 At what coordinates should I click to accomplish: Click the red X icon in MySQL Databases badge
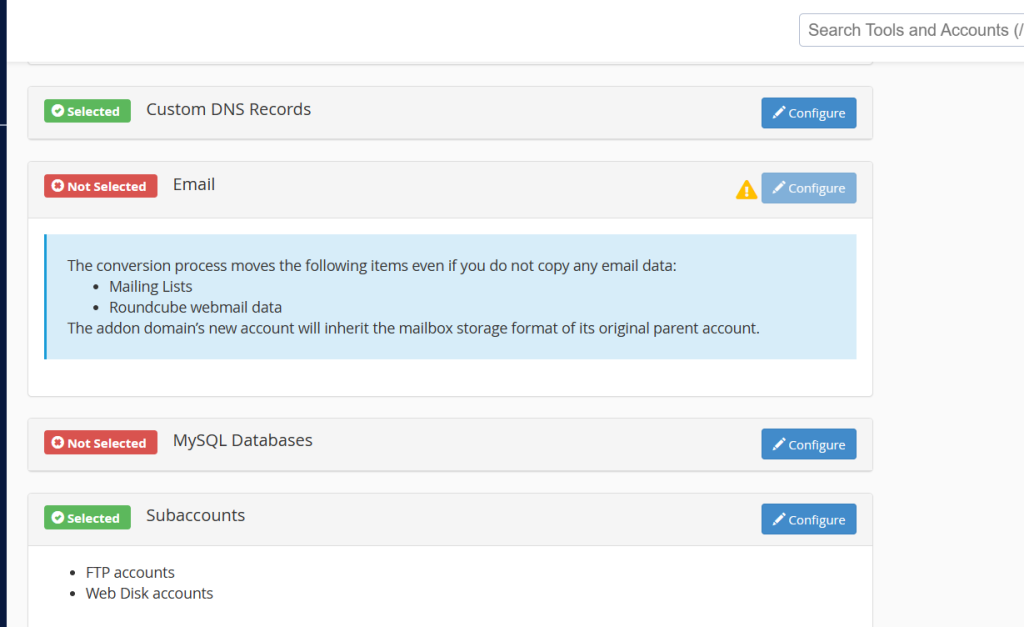(x=57, y=443)
